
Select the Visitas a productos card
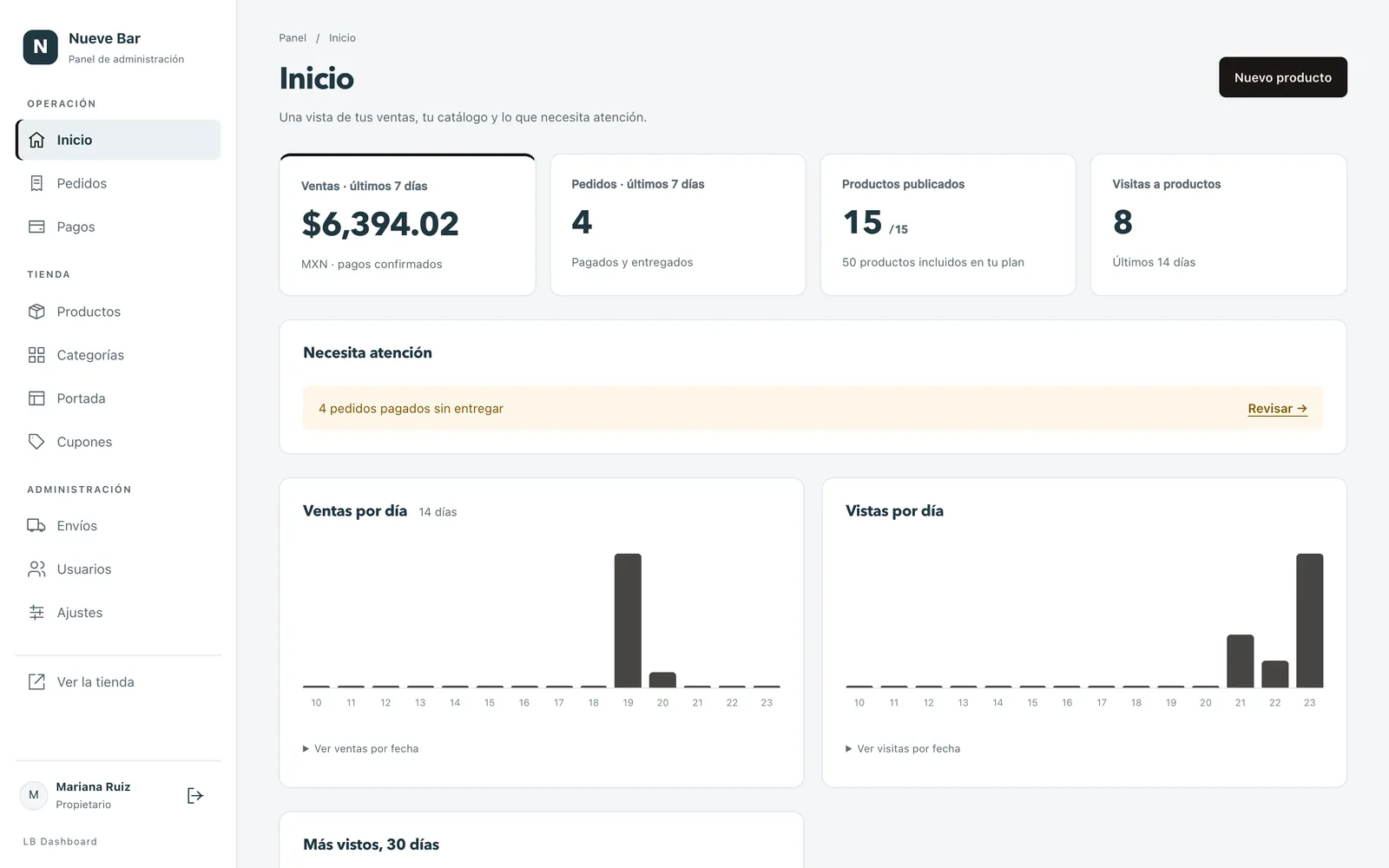point(1218,225)
